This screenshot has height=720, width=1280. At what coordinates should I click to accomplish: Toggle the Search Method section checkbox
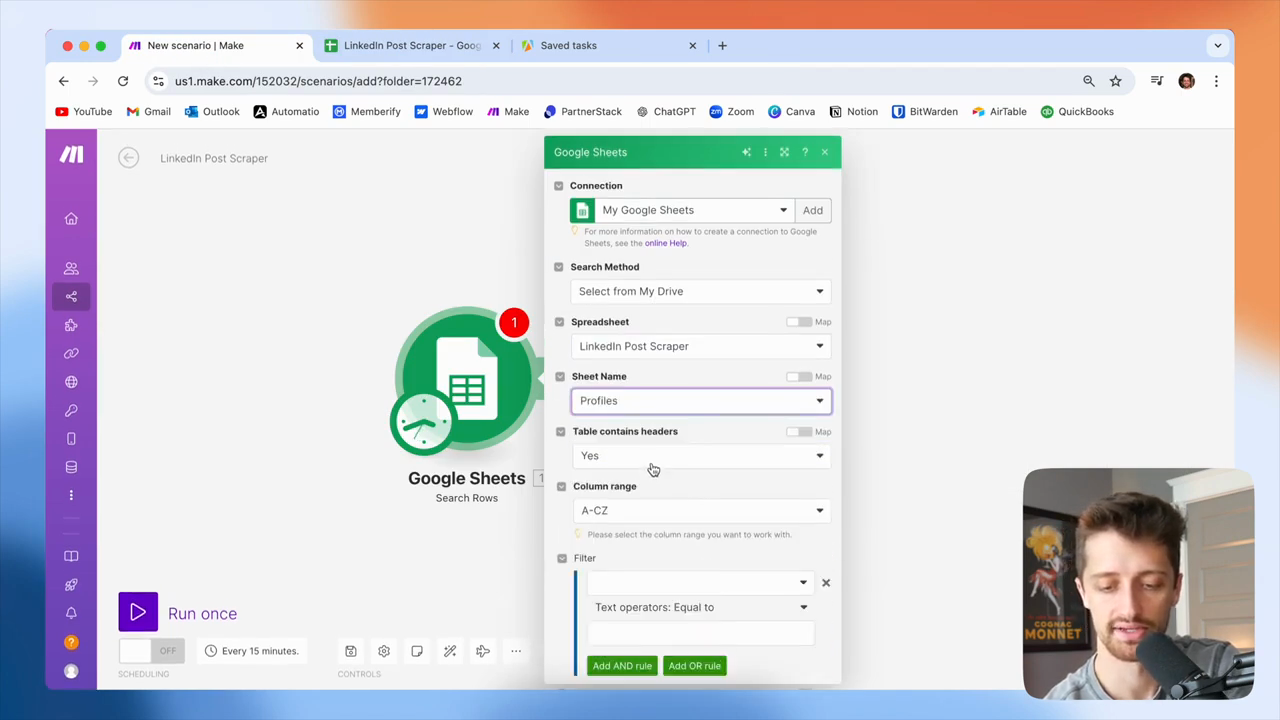[x=559, y=267]
